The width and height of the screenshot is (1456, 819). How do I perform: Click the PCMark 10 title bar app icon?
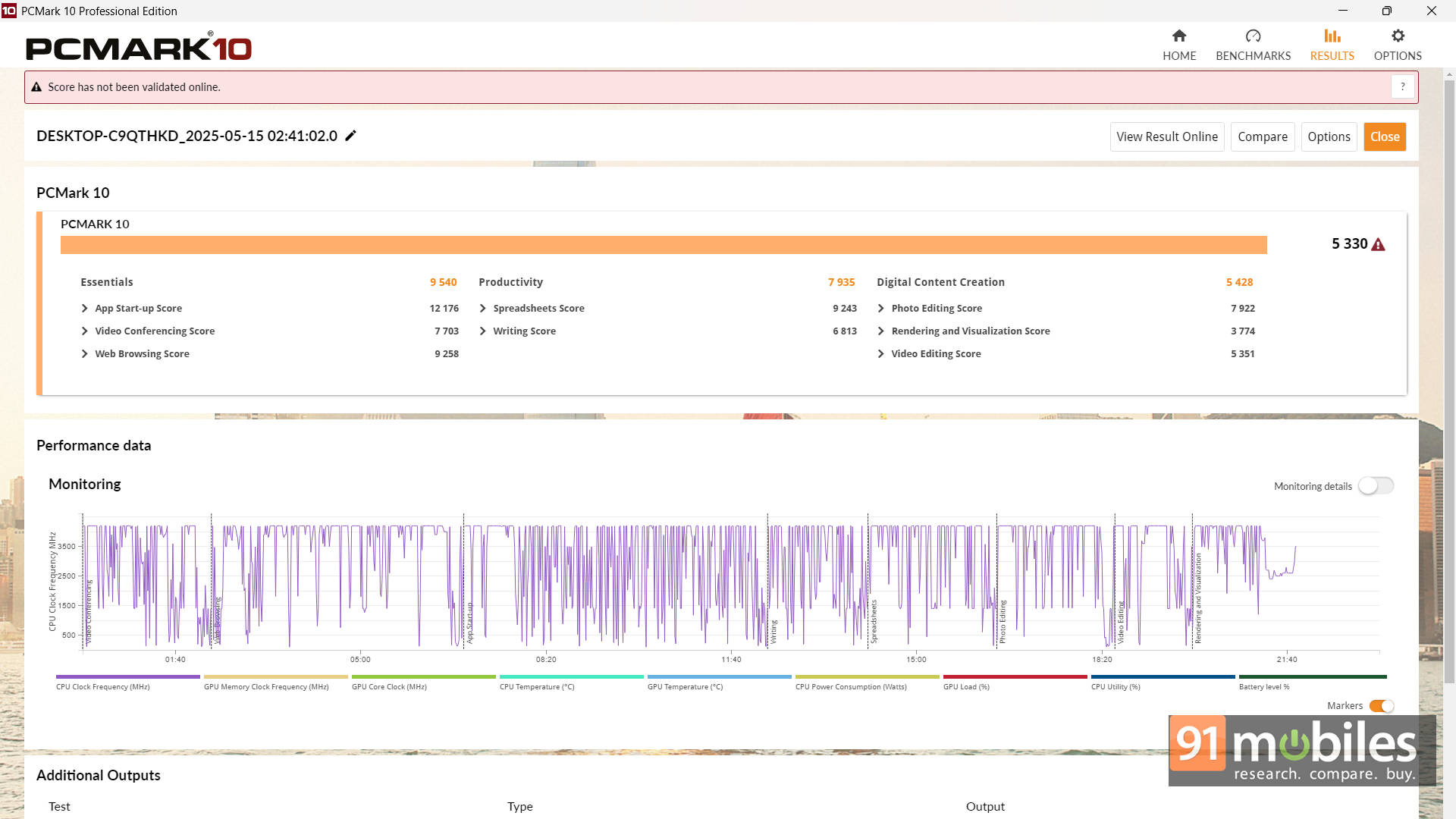[x=9, y=11]
